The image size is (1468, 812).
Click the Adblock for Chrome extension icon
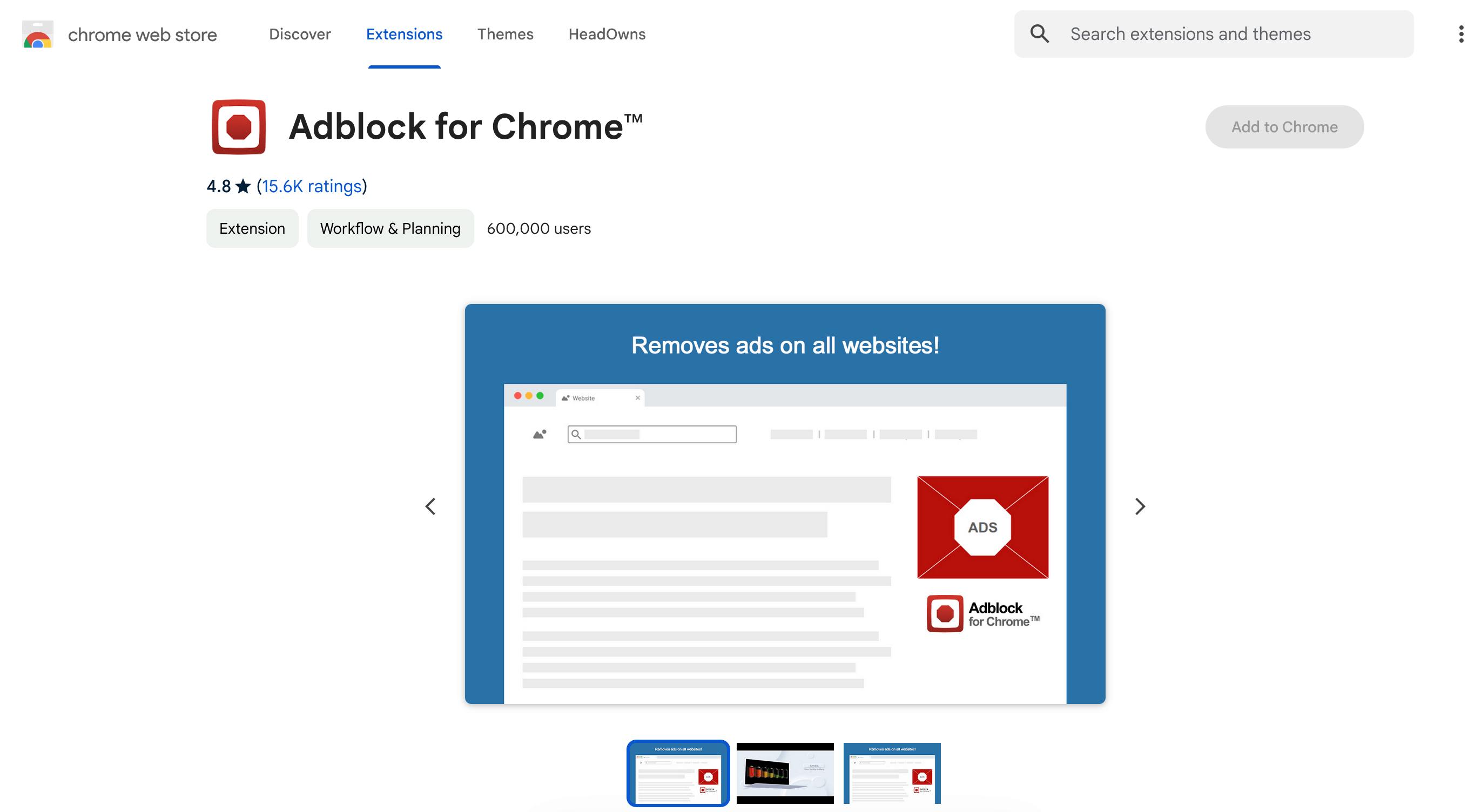(239, 126)
